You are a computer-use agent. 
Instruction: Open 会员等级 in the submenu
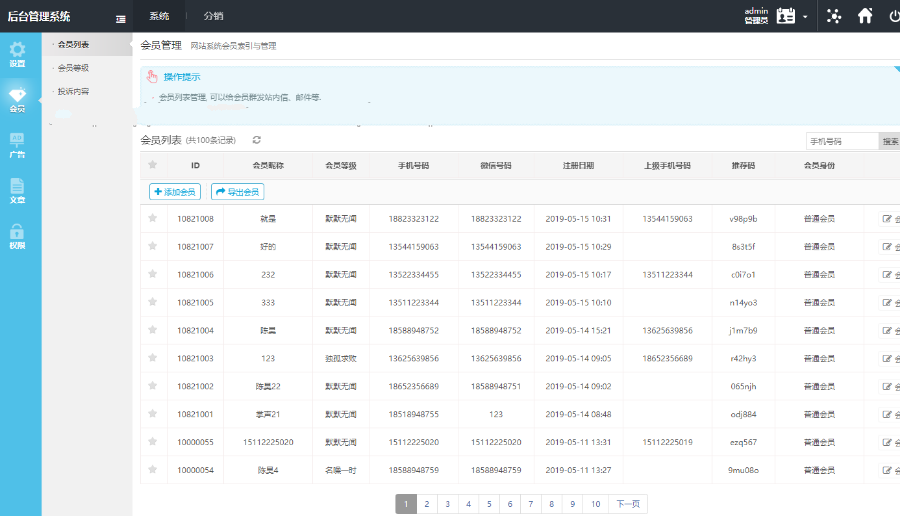74,68
